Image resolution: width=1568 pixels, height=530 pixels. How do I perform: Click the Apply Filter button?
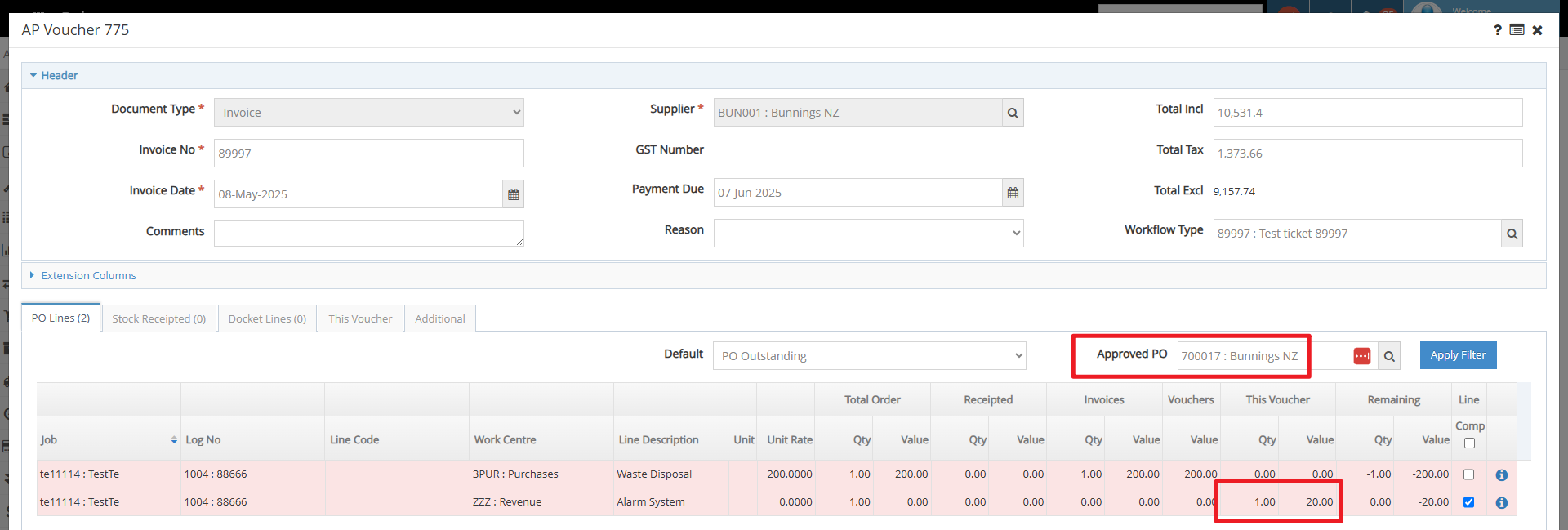(1458, 355)
